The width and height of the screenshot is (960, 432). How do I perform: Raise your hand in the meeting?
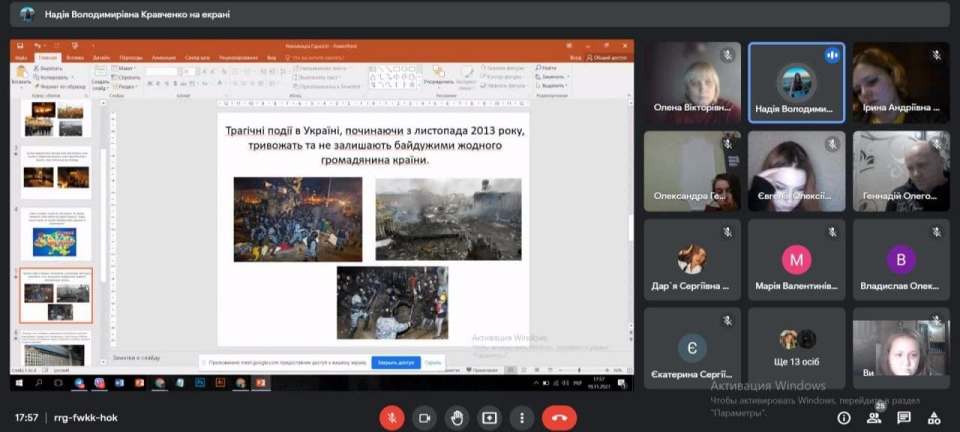[457, 417]
